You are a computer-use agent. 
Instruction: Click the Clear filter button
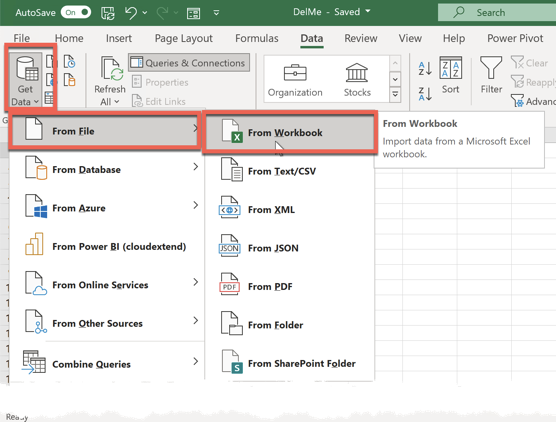tap(530, 63)
